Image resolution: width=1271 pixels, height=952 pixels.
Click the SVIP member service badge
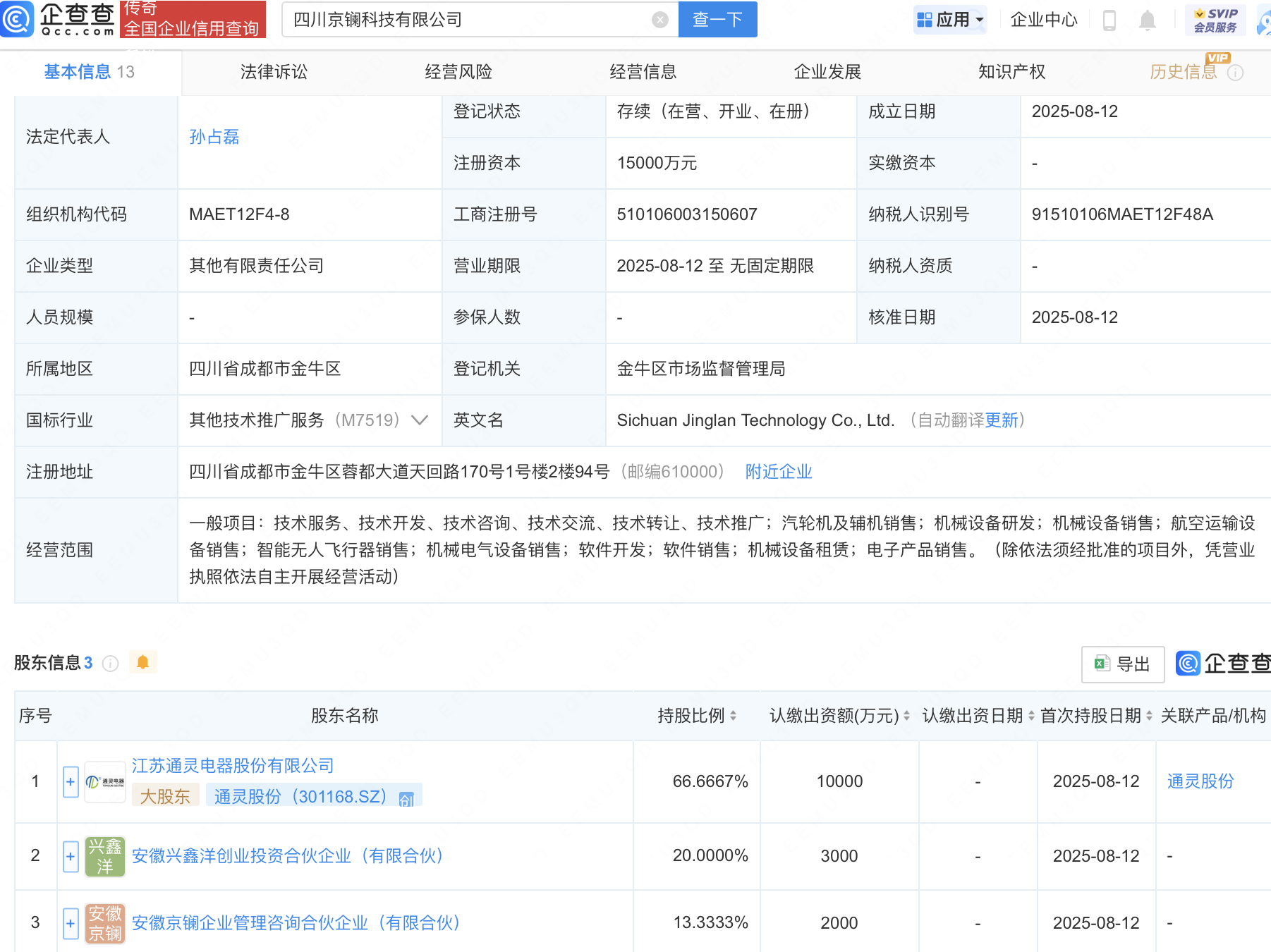[1215, 20]
